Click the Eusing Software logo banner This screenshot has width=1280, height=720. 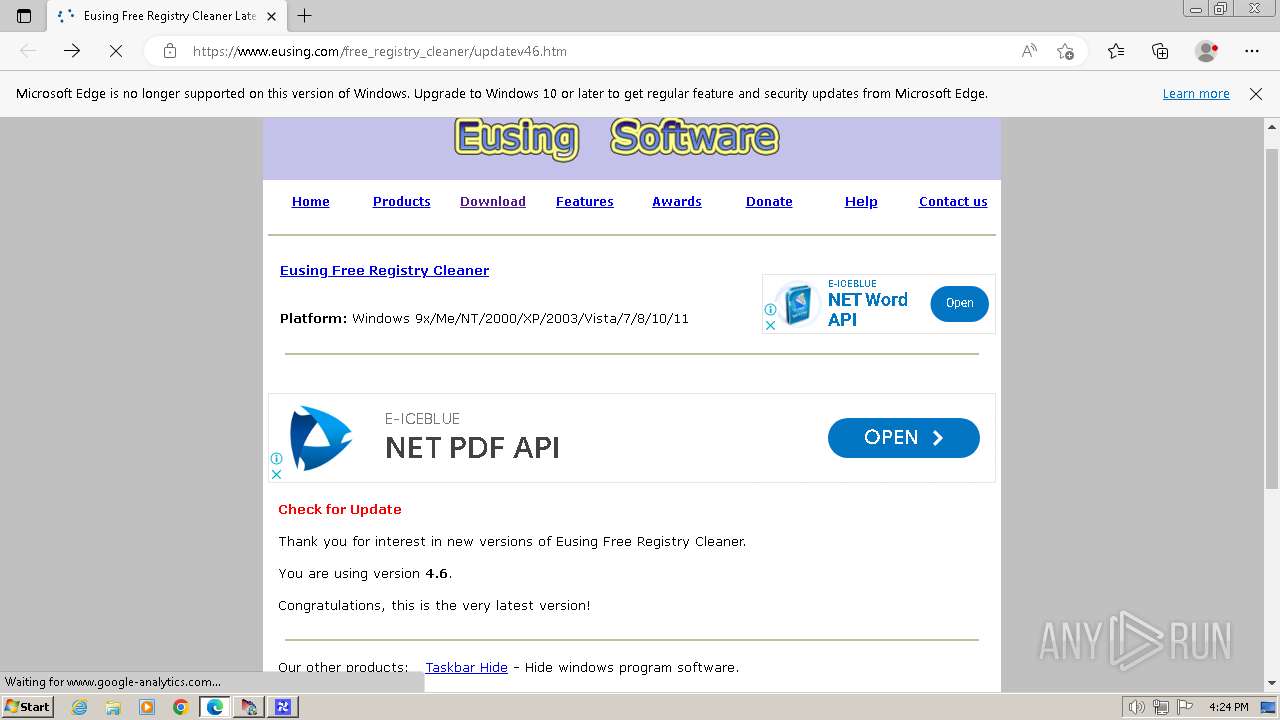tap(616, 139)
